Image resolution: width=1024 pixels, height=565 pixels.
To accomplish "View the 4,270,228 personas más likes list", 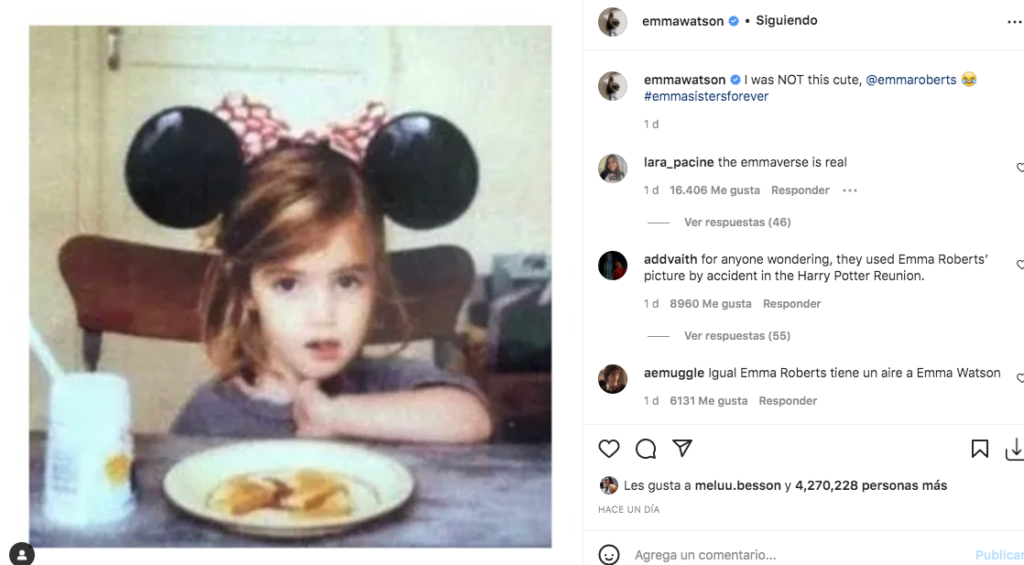I will (870, 486).
